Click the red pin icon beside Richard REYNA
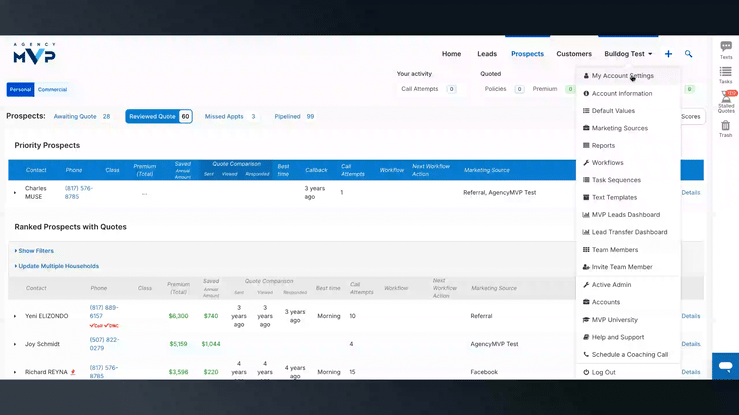Screen dimensions: 739x415 click(x=73, y=372)
